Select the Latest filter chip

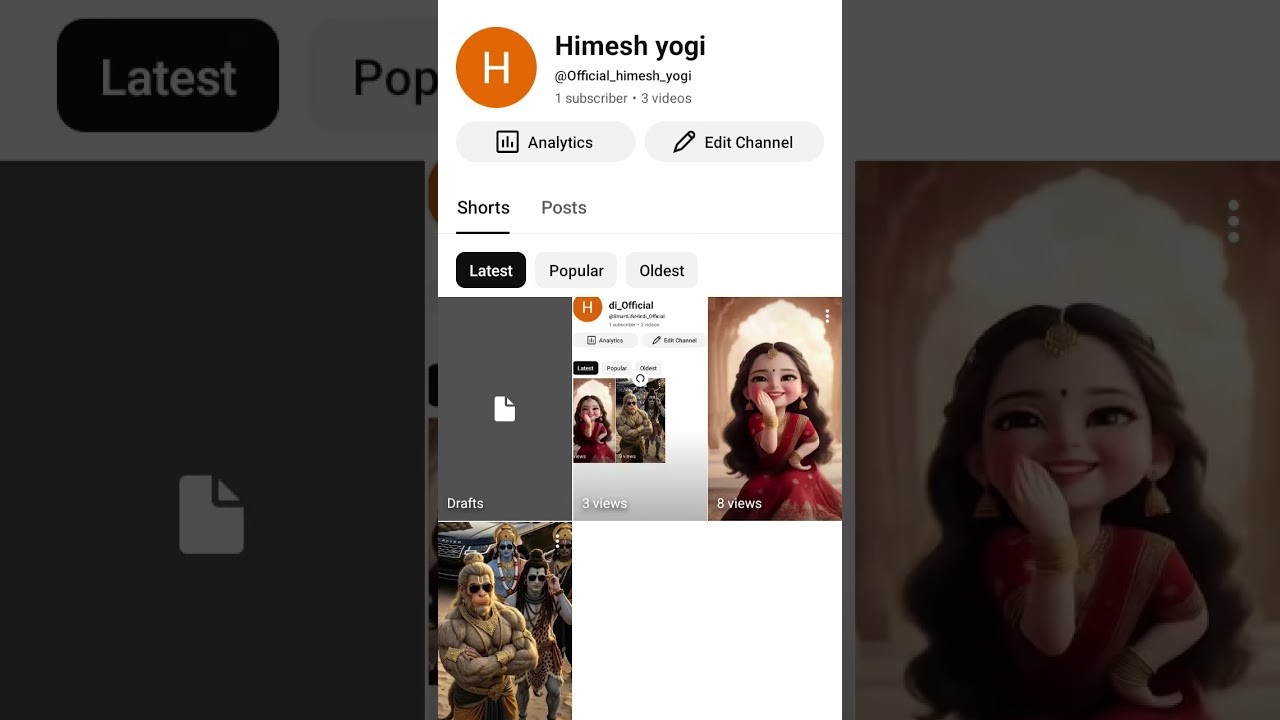(x=491, y=270)
